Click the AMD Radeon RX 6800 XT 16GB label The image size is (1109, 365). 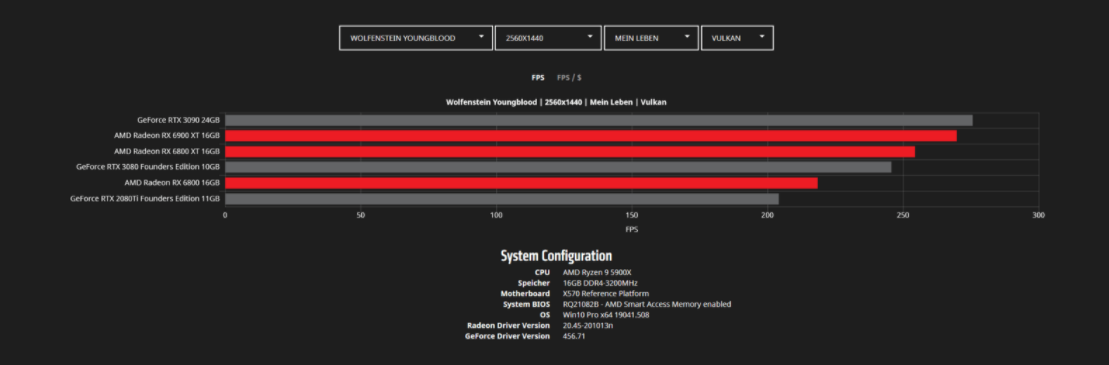[167, 151]
